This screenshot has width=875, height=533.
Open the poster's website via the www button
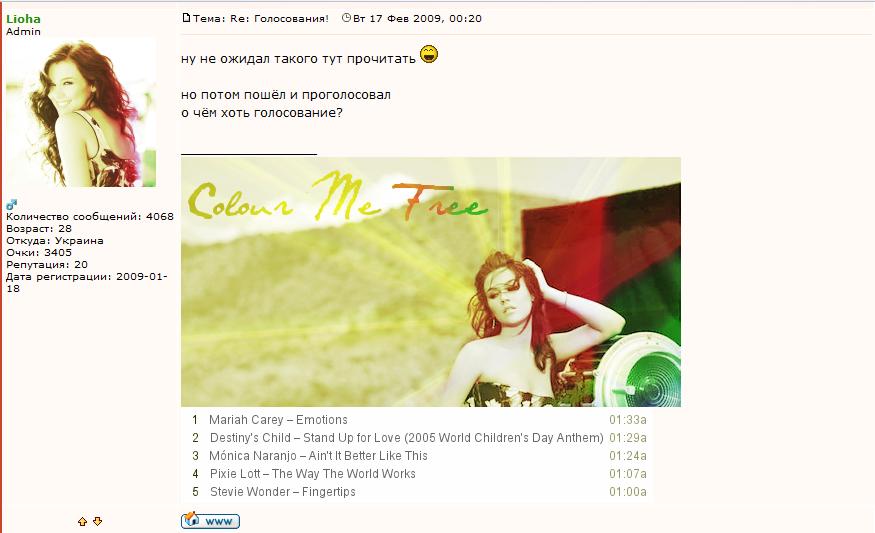click(210, 521)
